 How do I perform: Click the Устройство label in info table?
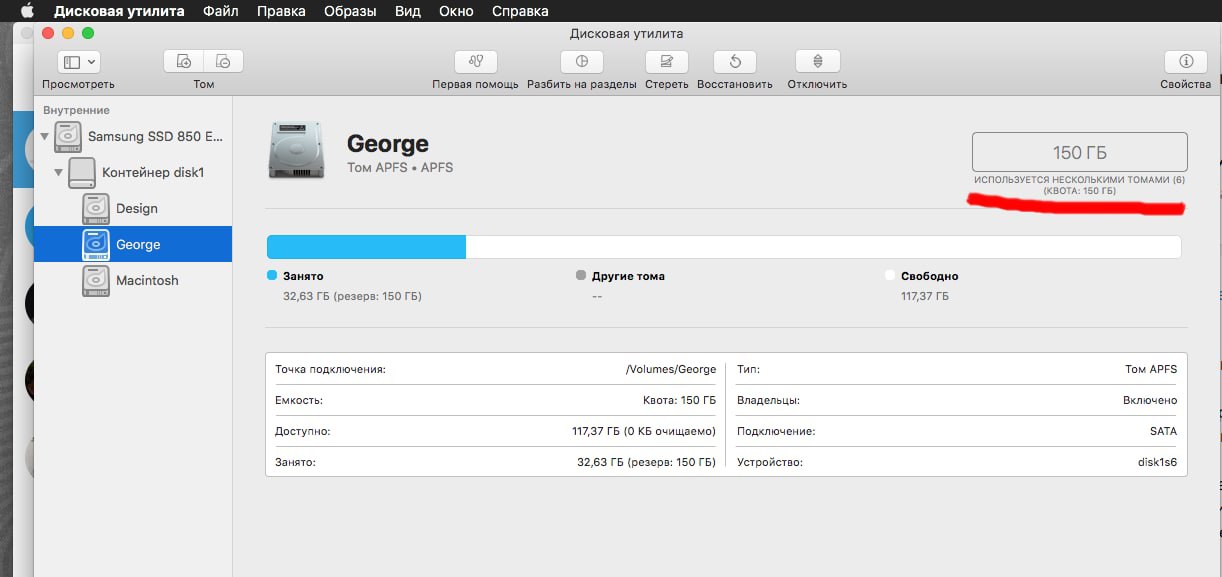770,462
